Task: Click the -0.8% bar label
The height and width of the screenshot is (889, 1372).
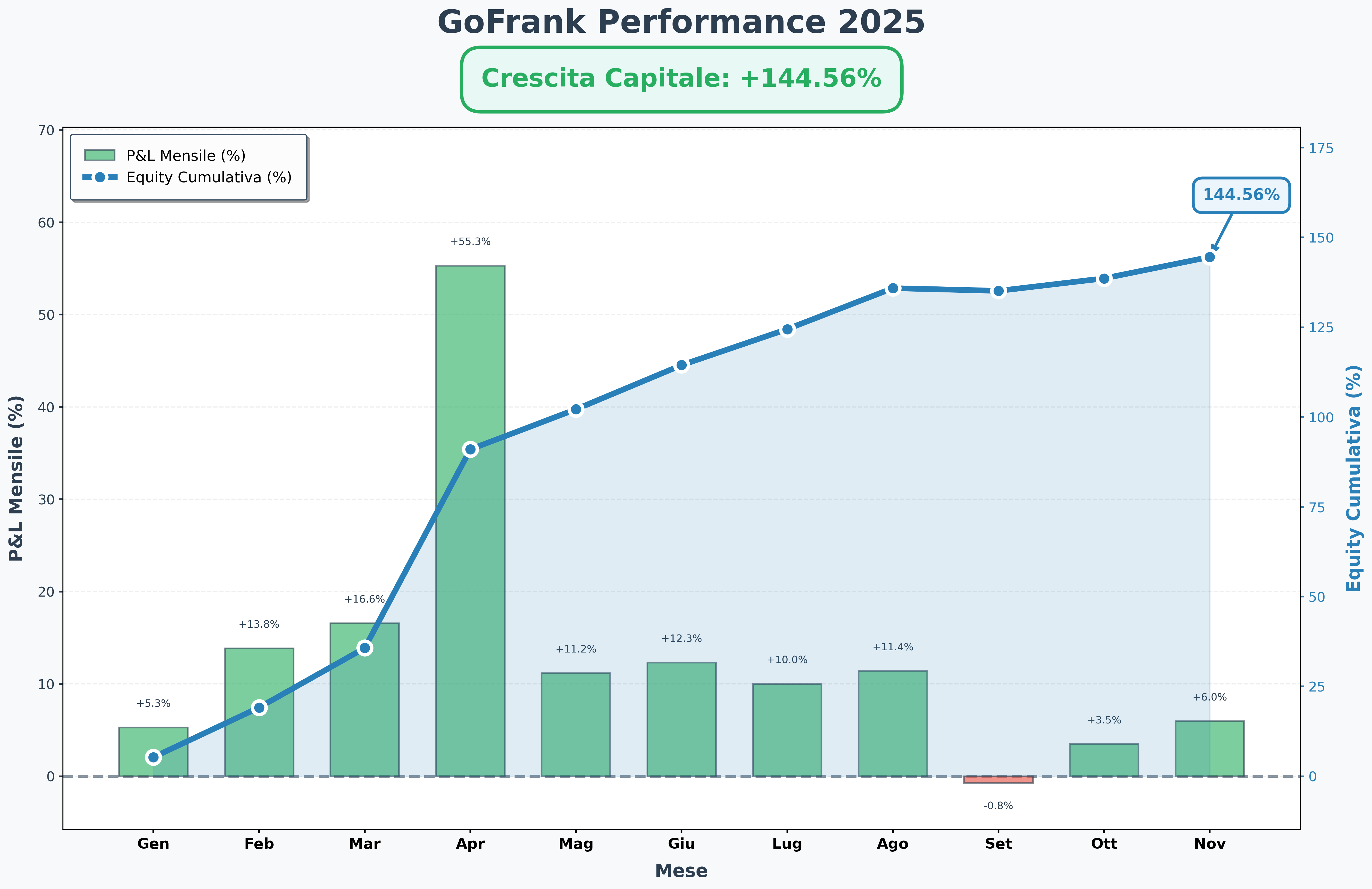Action: pos(999,806)
